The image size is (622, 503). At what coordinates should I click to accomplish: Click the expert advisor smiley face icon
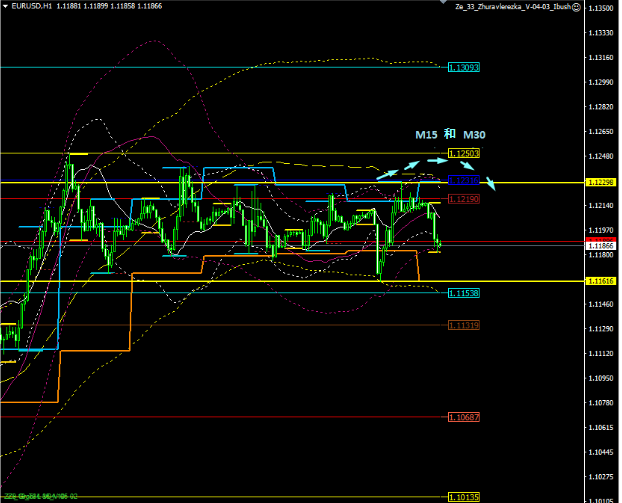click(578, 6)
